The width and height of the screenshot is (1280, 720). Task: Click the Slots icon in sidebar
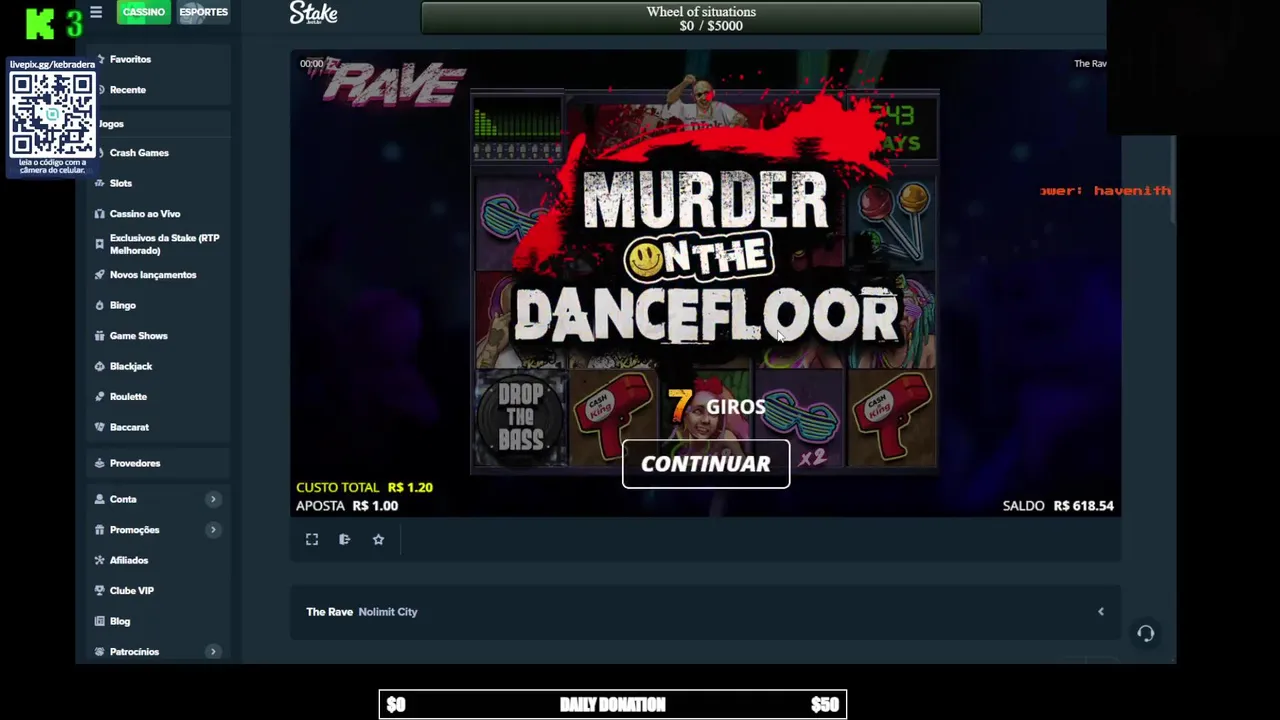click(100, 184)
